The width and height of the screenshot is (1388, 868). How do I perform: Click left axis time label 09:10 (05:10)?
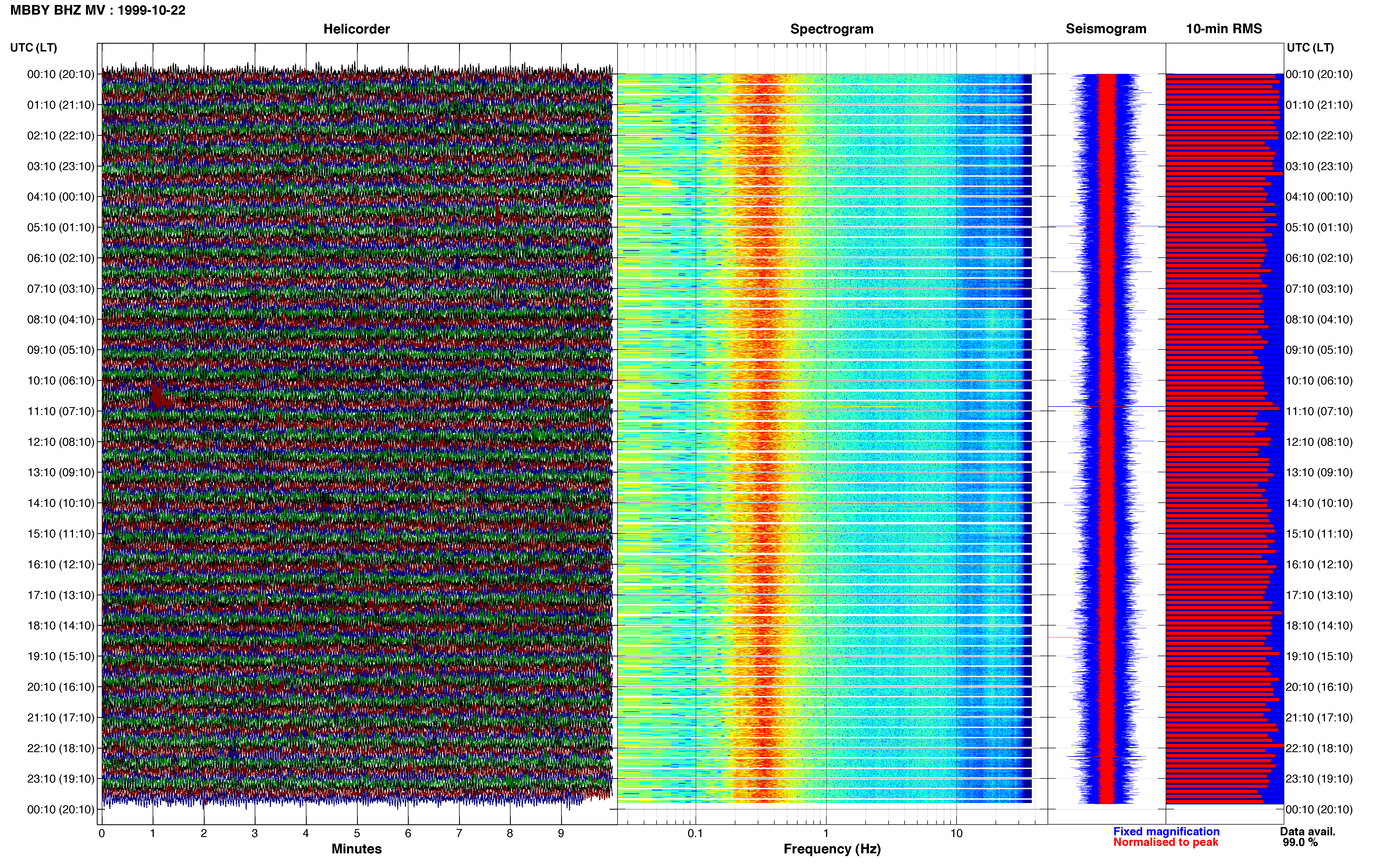61,350
